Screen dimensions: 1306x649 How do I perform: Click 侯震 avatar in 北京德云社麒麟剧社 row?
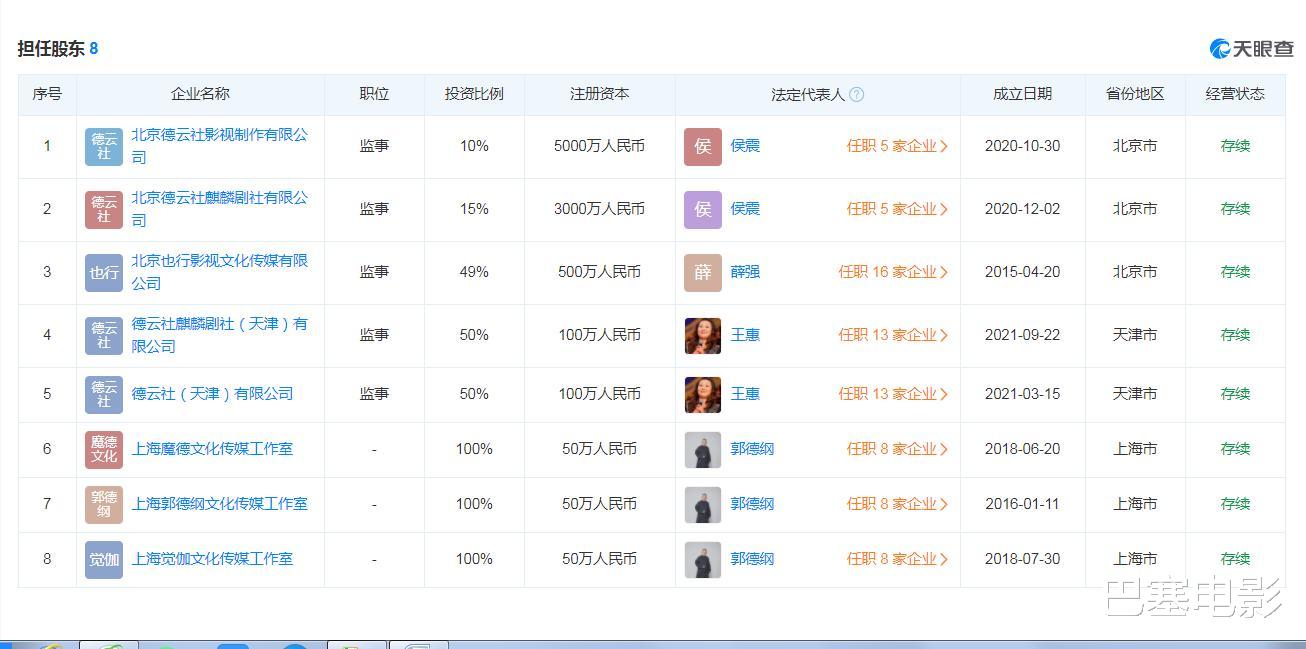(703, 209)
